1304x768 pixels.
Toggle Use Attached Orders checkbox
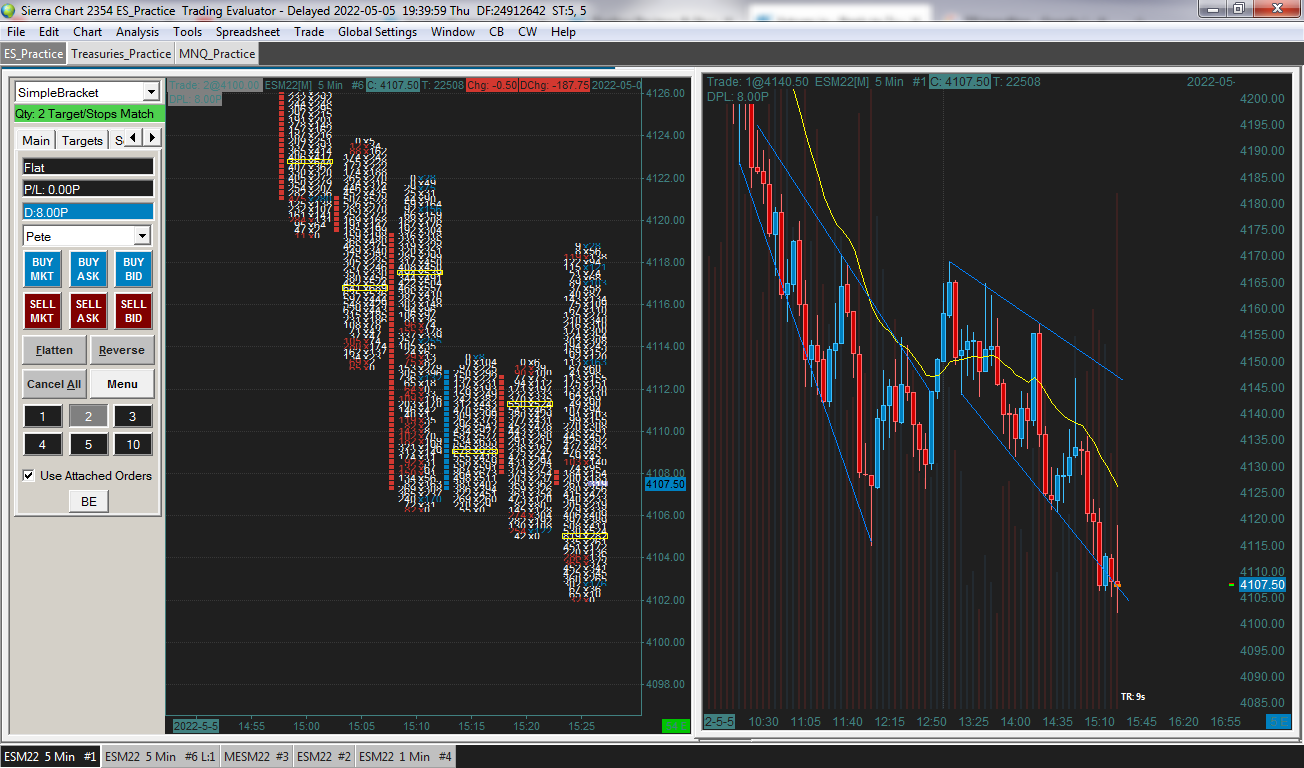point(29,476)
